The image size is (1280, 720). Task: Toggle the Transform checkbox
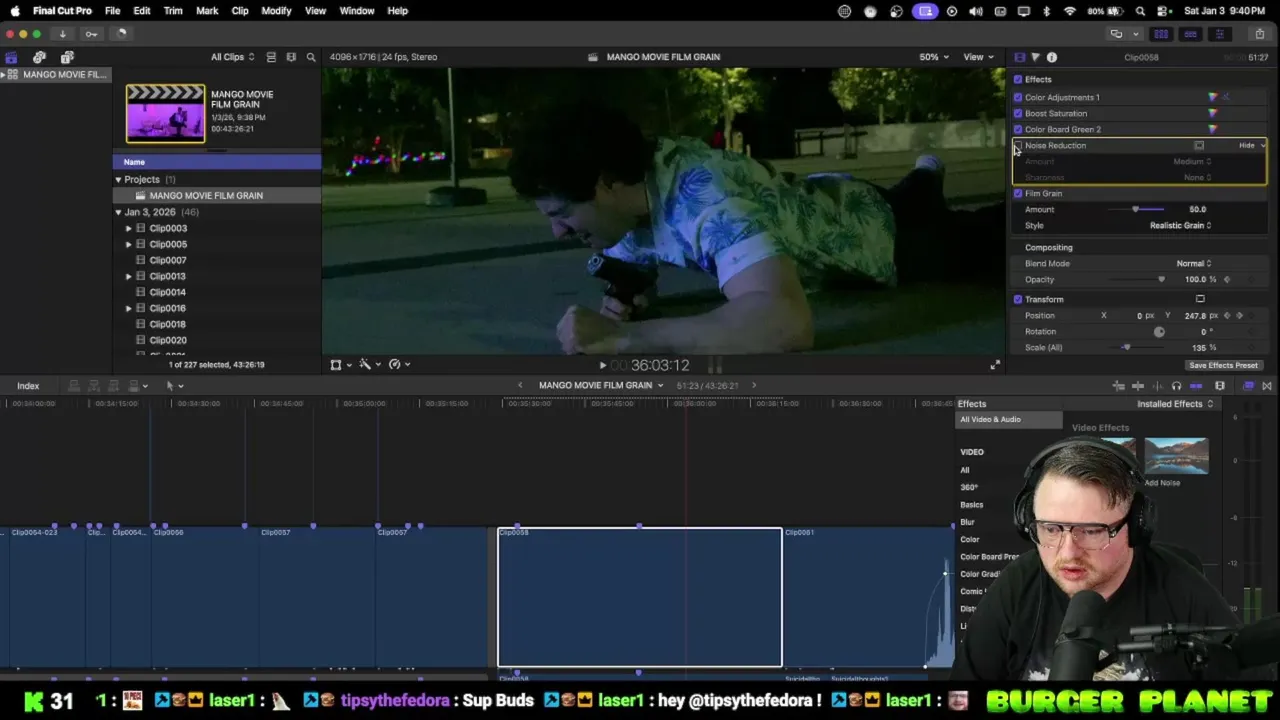(1018, 299)
